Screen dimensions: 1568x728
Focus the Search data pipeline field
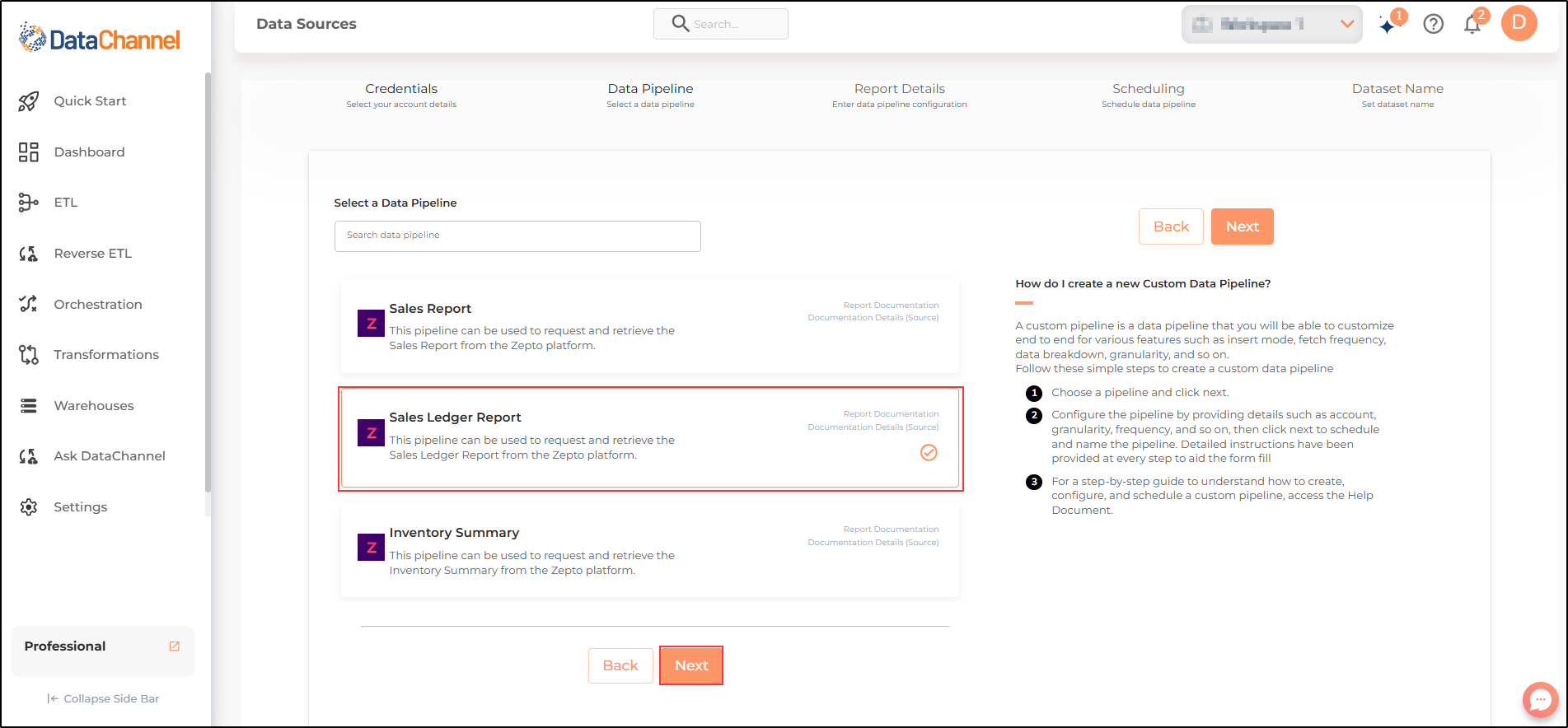[517, 236]
